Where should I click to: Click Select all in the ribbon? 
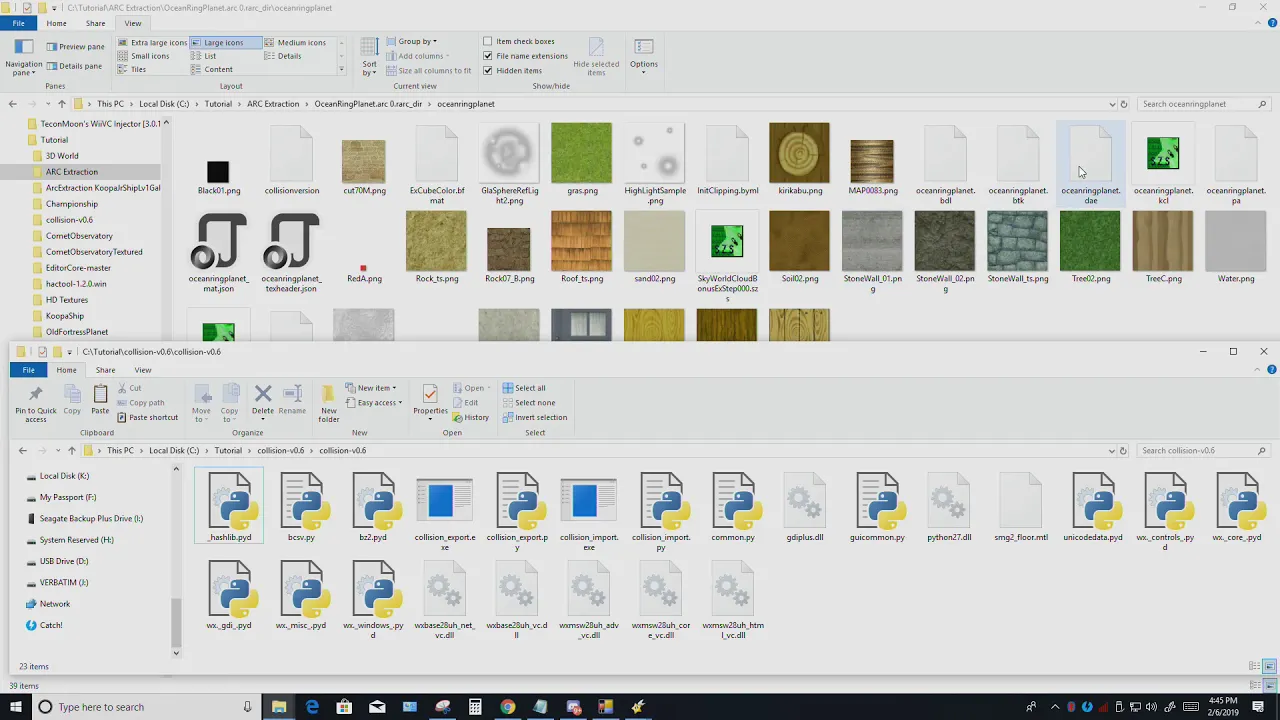(524, 388)
